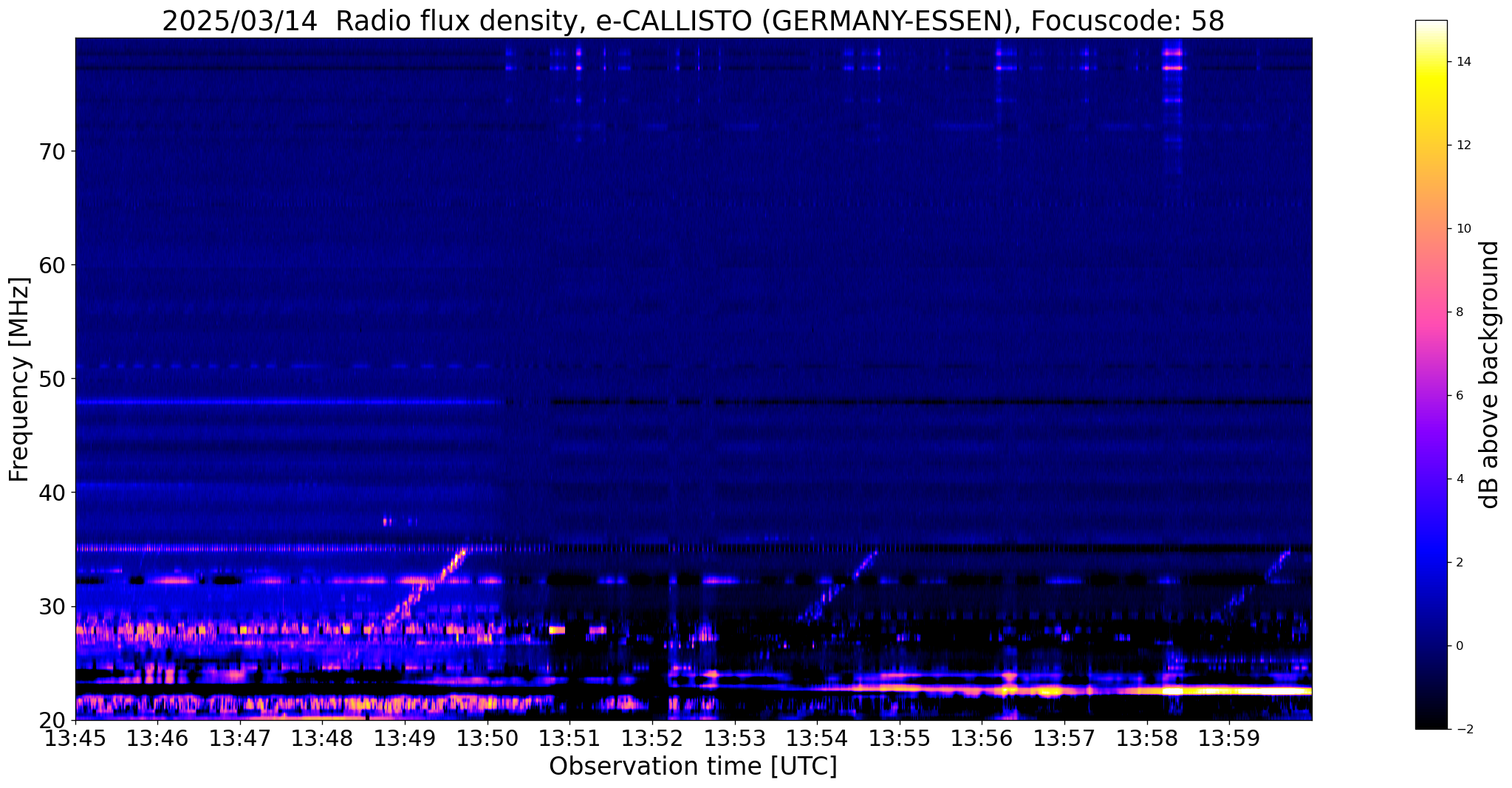Click the pink spike at 13:58 near 77 MHz
This screenshot has width=1512, height=788.
pos(1172,67)
